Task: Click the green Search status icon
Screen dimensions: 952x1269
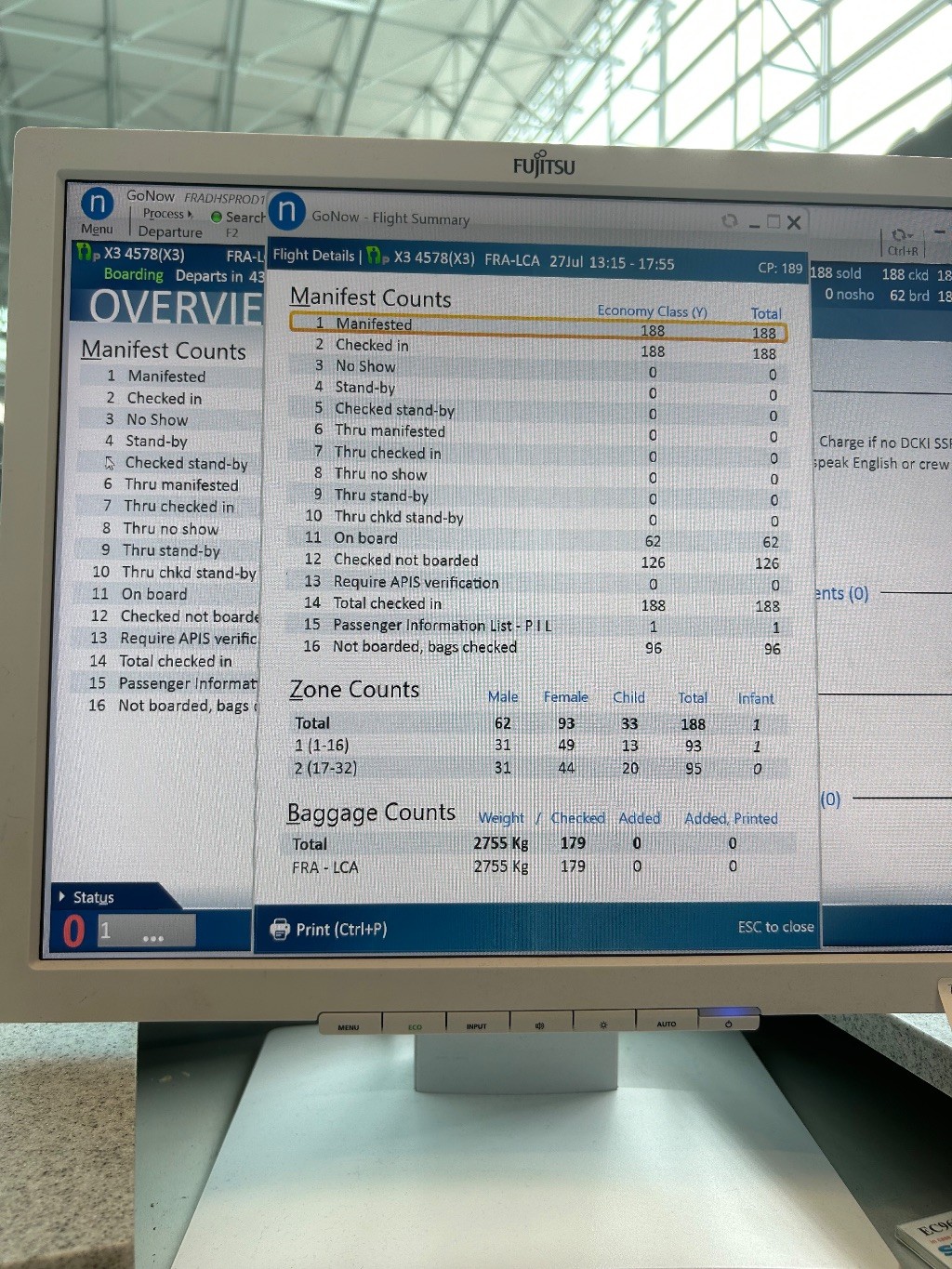Action: (x=217, y=217)
